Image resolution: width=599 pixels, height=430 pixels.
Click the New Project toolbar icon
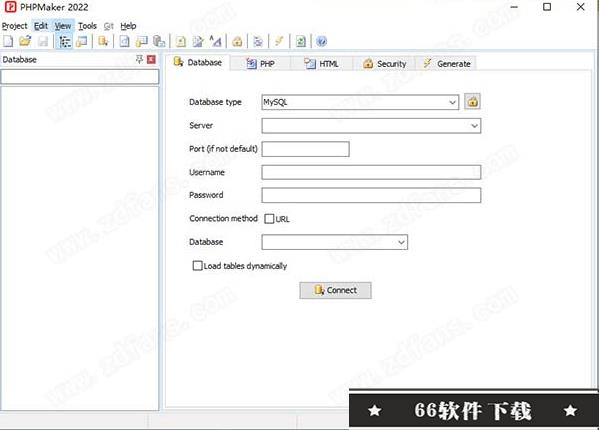8,41
